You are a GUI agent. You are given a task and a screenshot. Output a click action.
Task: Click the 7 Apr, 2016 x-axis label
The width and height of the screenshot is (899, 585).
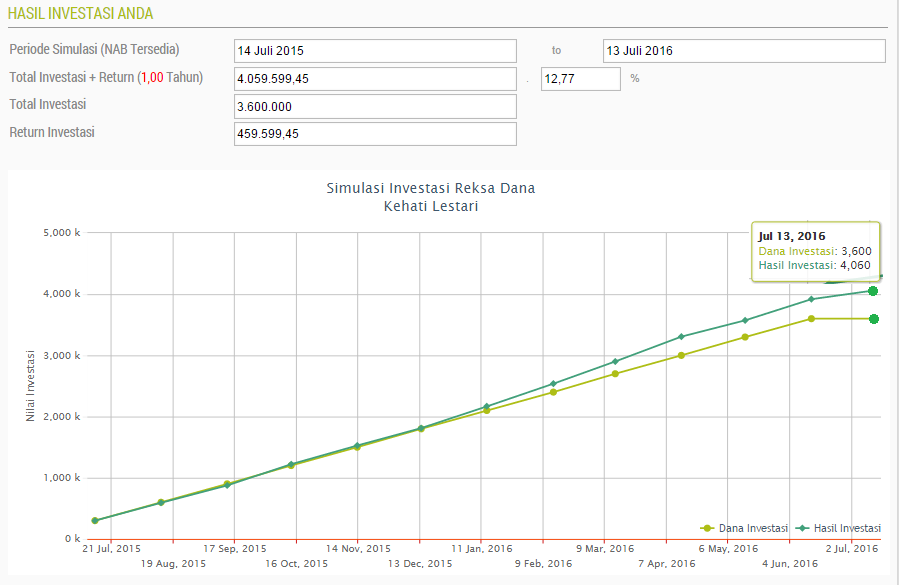667,564
